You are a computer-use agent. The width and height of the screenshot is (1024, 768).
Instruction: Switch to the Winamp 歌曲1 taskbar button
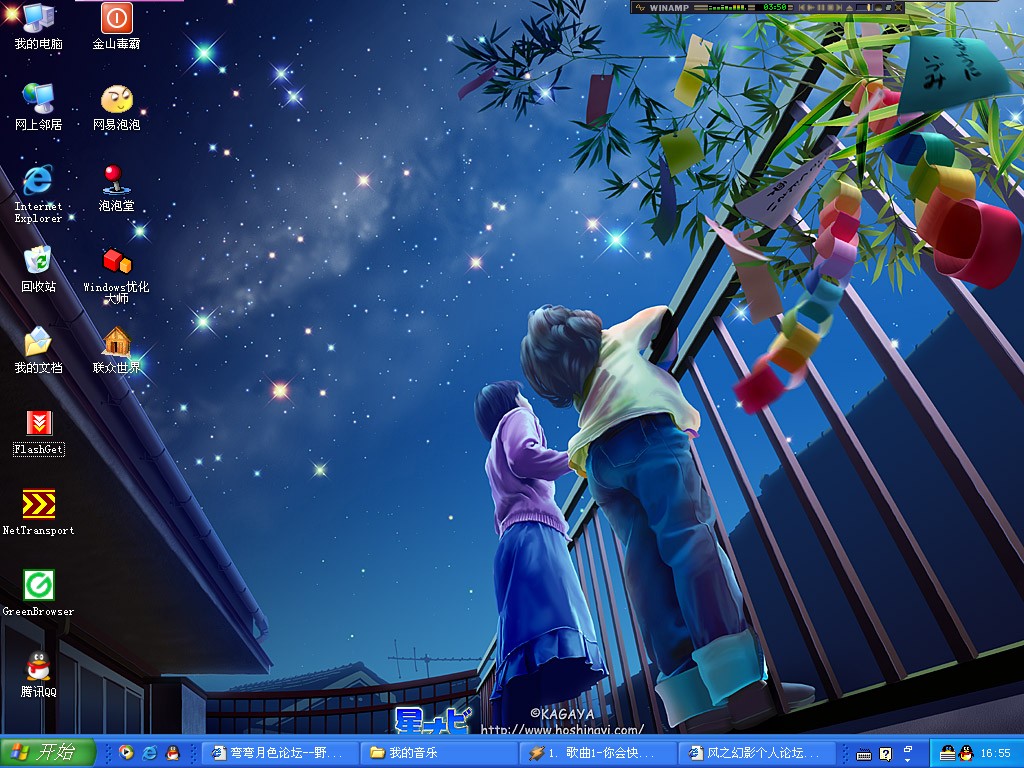point(598,753)
